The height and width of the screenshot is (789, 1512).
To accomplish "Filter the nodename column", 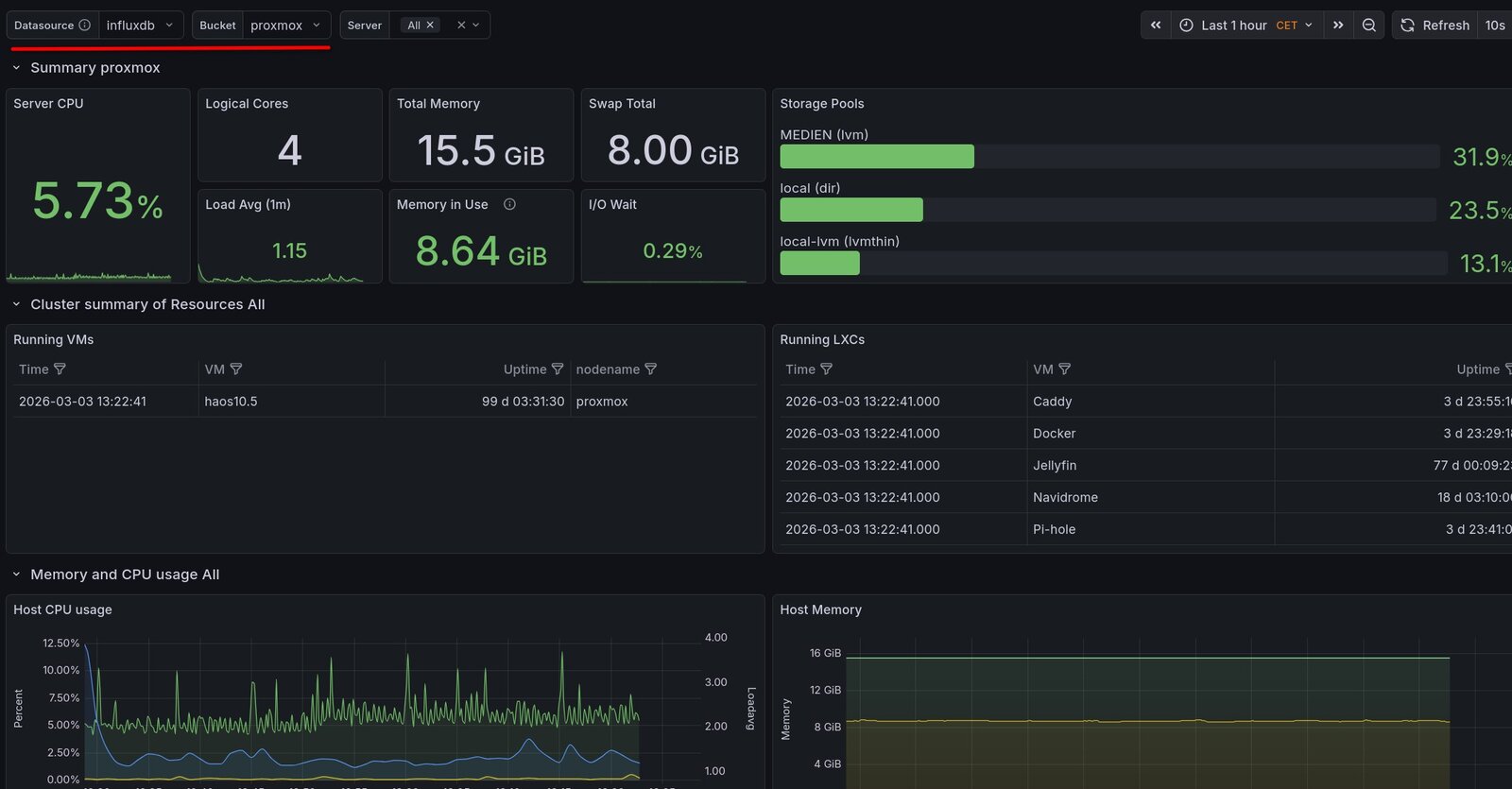I will (x=651, y=369).
